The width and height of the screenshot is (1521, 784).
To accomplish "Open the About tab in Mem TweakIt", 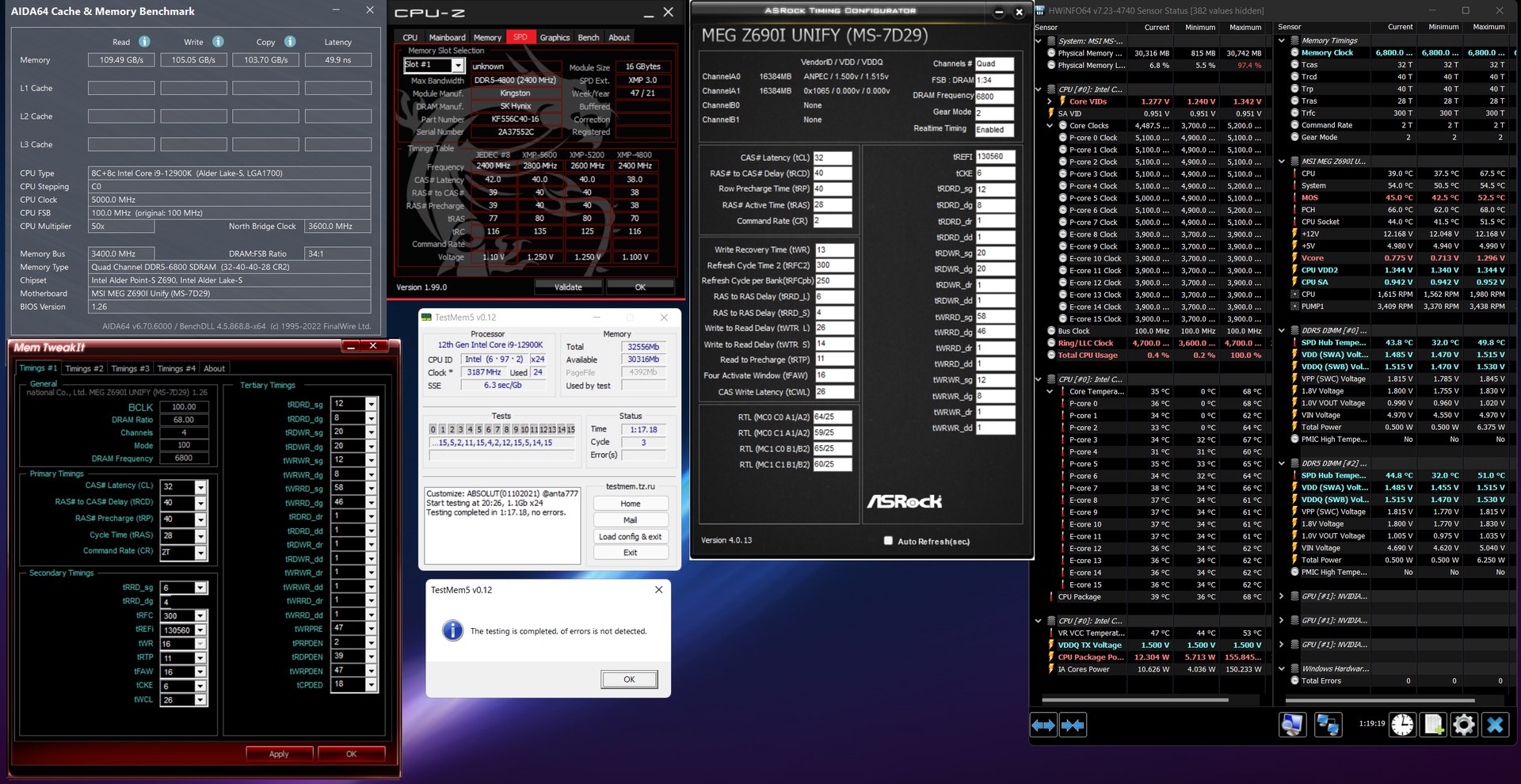I will click(214, 368).
